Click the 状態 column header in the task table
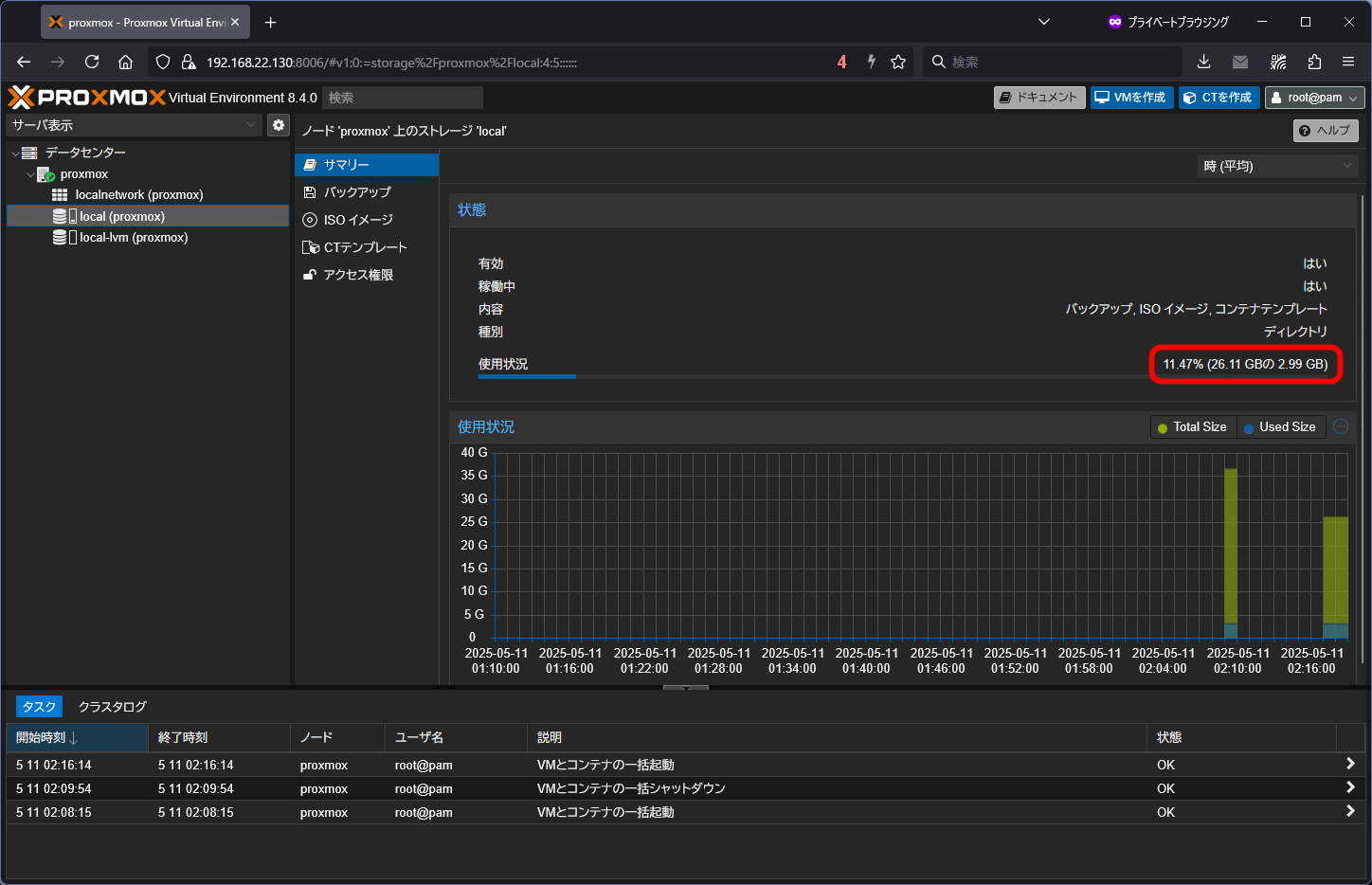Image resolution: width=1372 pixels, height=885 pixels. pyautogui.click(x=1241, y=737)
